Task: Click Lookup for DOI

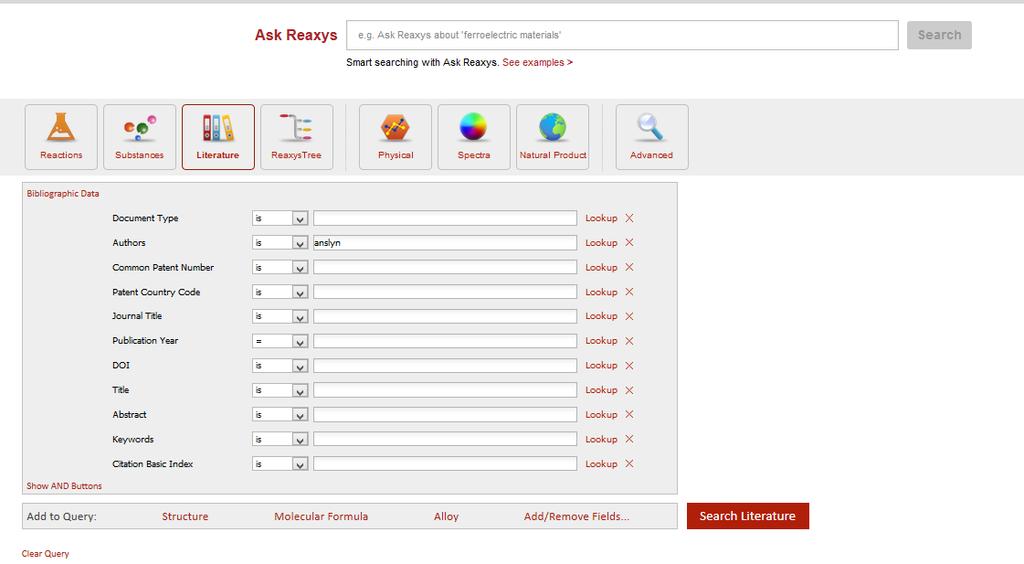Action: (601, 366)
